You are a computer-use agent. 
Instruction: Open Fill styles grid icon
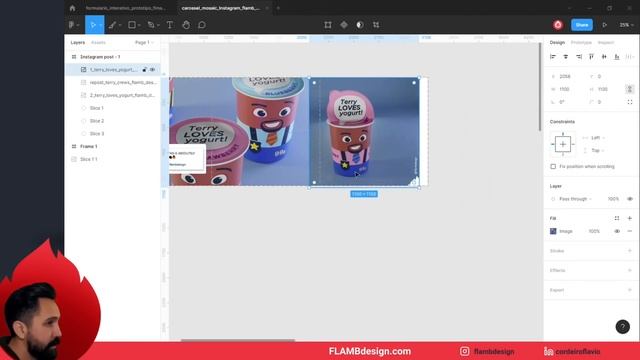(x=617, y=218)
